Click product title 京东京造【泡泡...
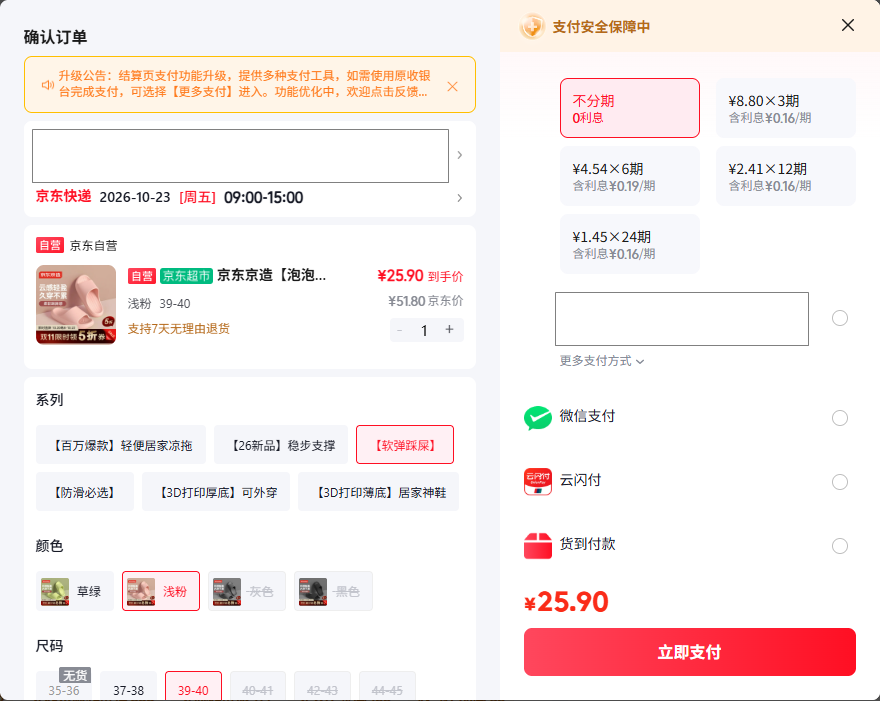Screen dimensions: 880x701 pos(271,275)
